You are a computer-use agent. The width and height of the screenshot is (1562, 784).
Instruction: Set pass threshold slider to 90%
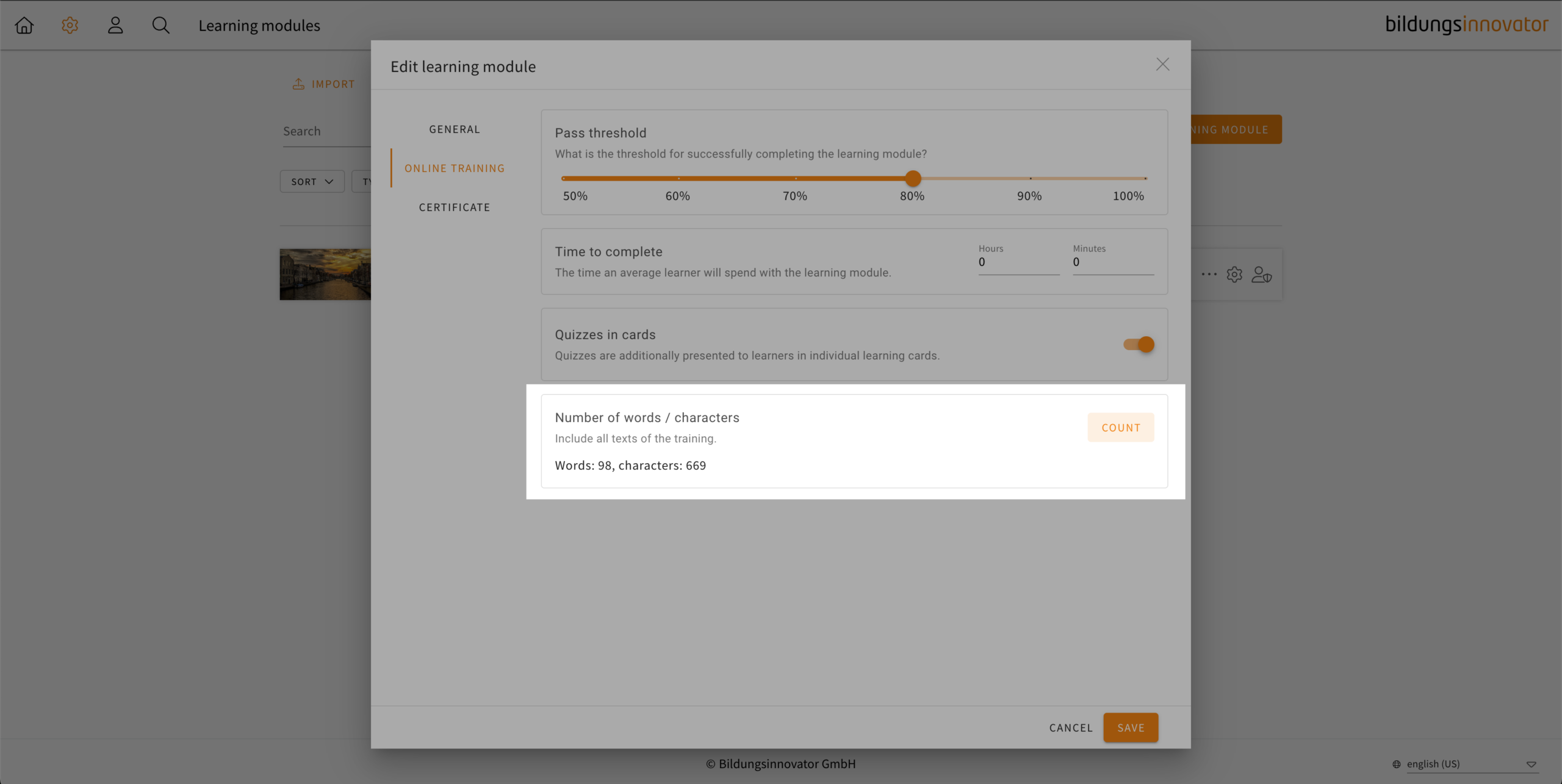(1031, 179)
